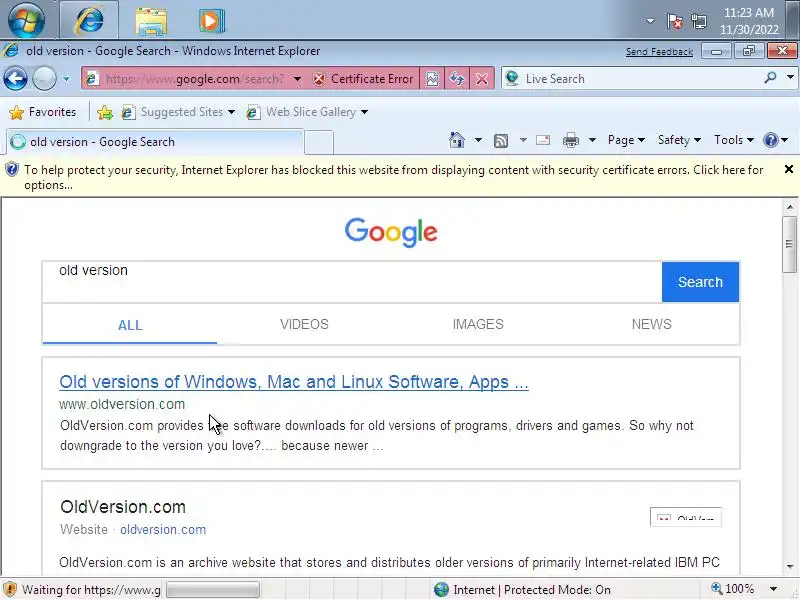Click the status bar security warning shield
800x600 pixels.
(10, 589)
